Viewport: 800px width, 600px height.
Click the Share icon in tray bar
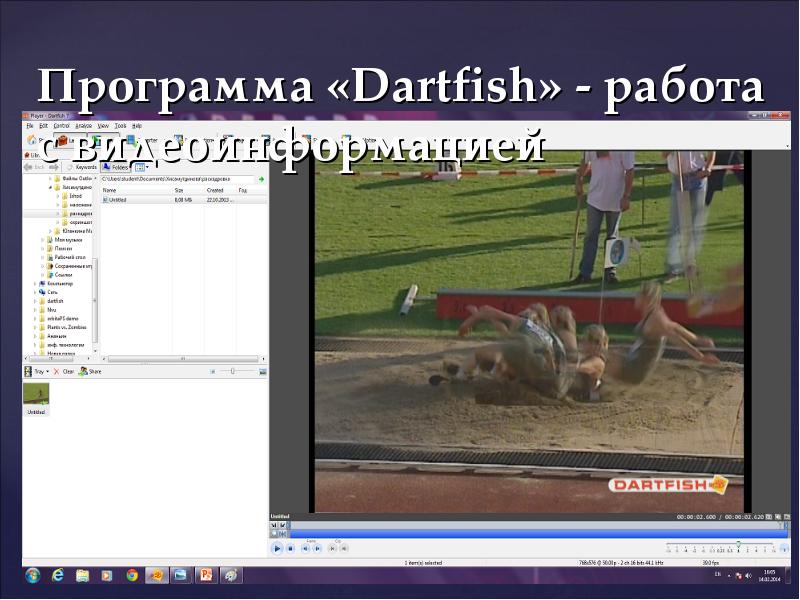(x=83, y=371)
